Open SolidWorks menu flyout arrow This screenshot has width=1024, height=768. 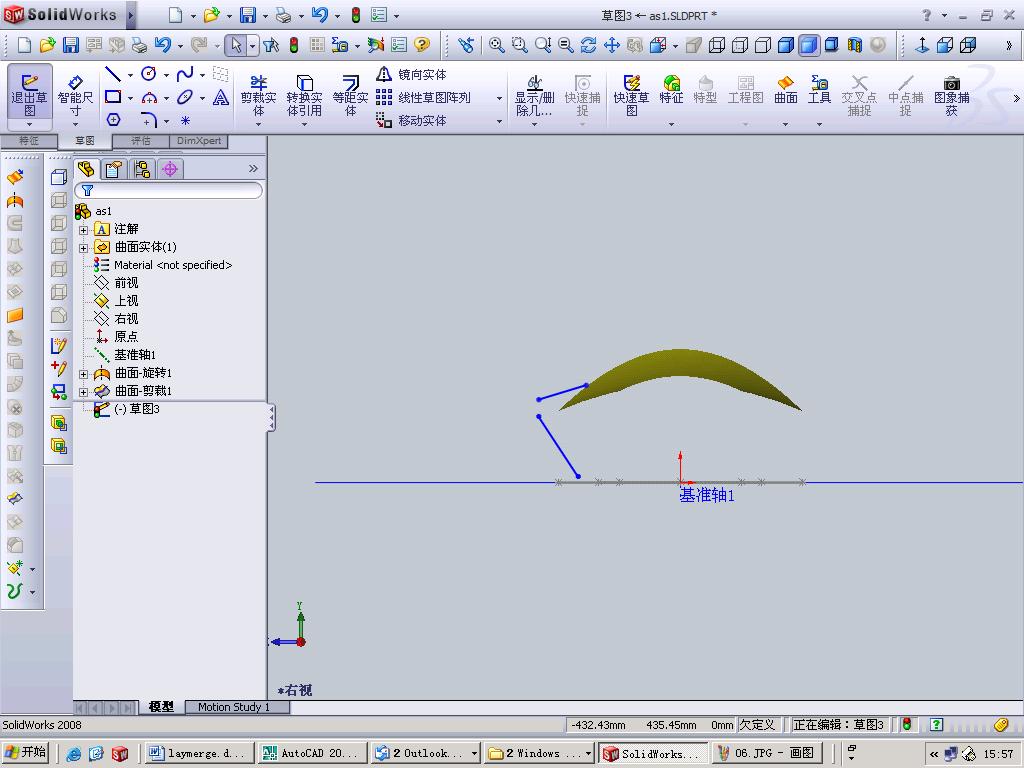[131, 14]
